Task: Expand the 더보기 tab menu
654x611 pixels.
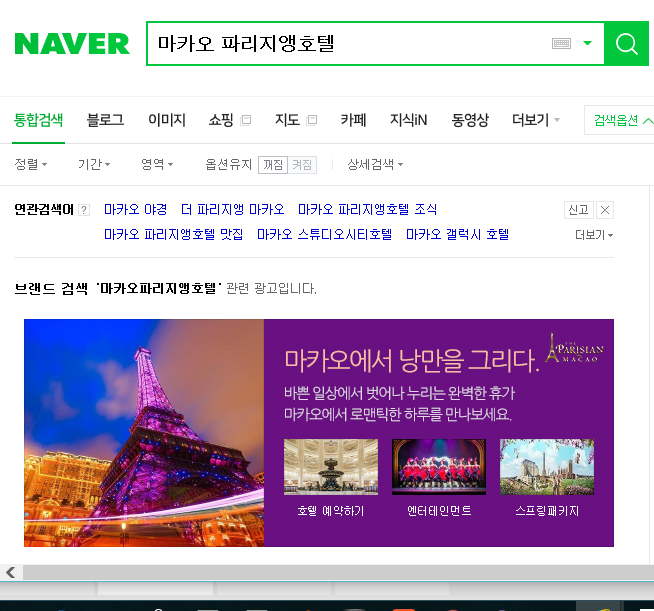Action: pos(536,120)
